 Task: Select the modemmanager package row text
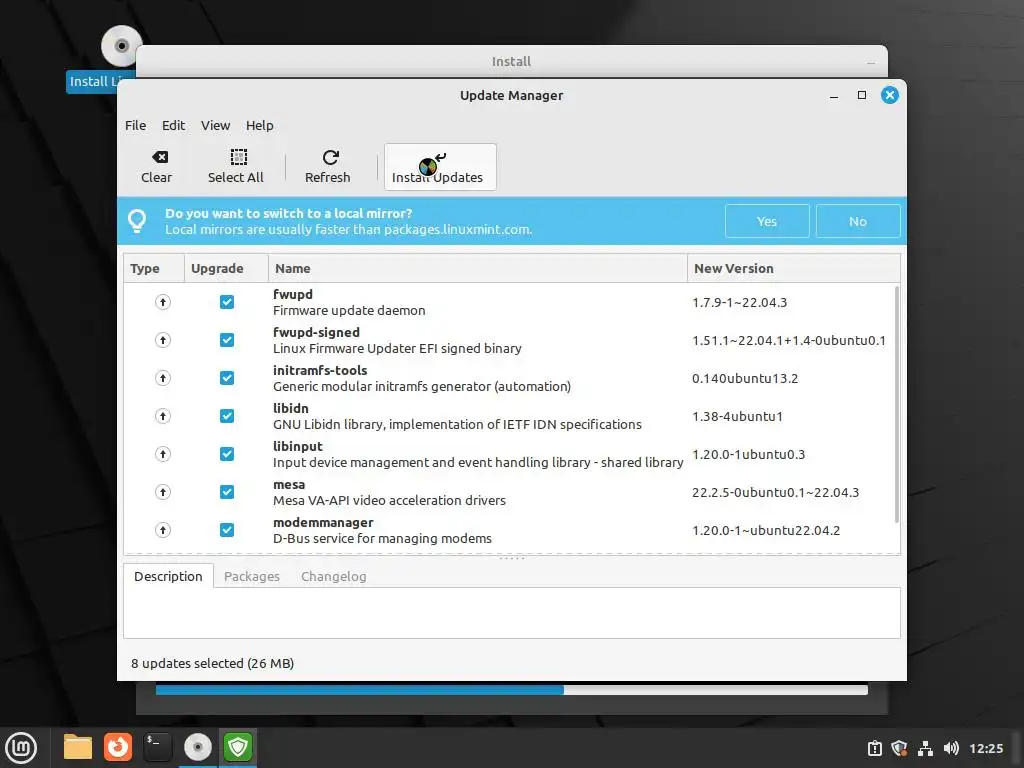[x=382, y=530]
